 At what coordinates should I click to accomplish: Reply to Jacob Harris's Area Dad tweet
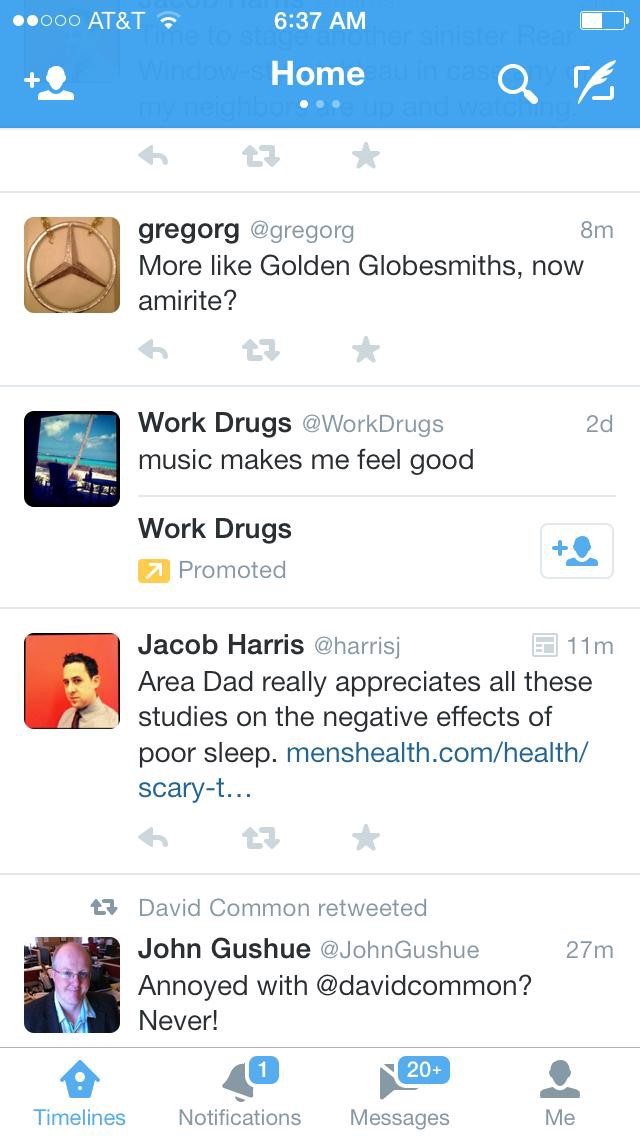[153, 838]
